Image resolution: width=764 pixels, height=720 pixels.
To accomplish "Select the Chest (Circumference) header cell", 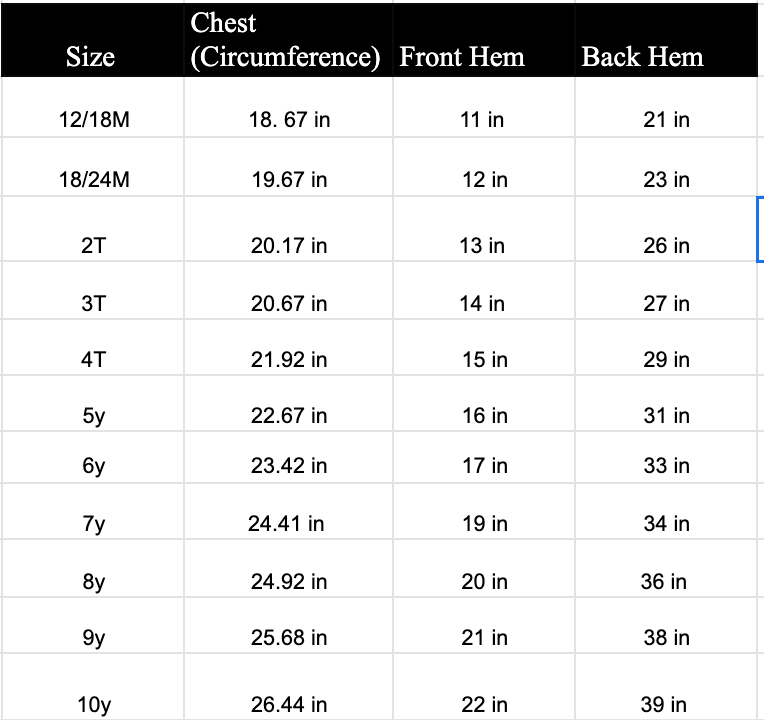I will pos(286,40).
